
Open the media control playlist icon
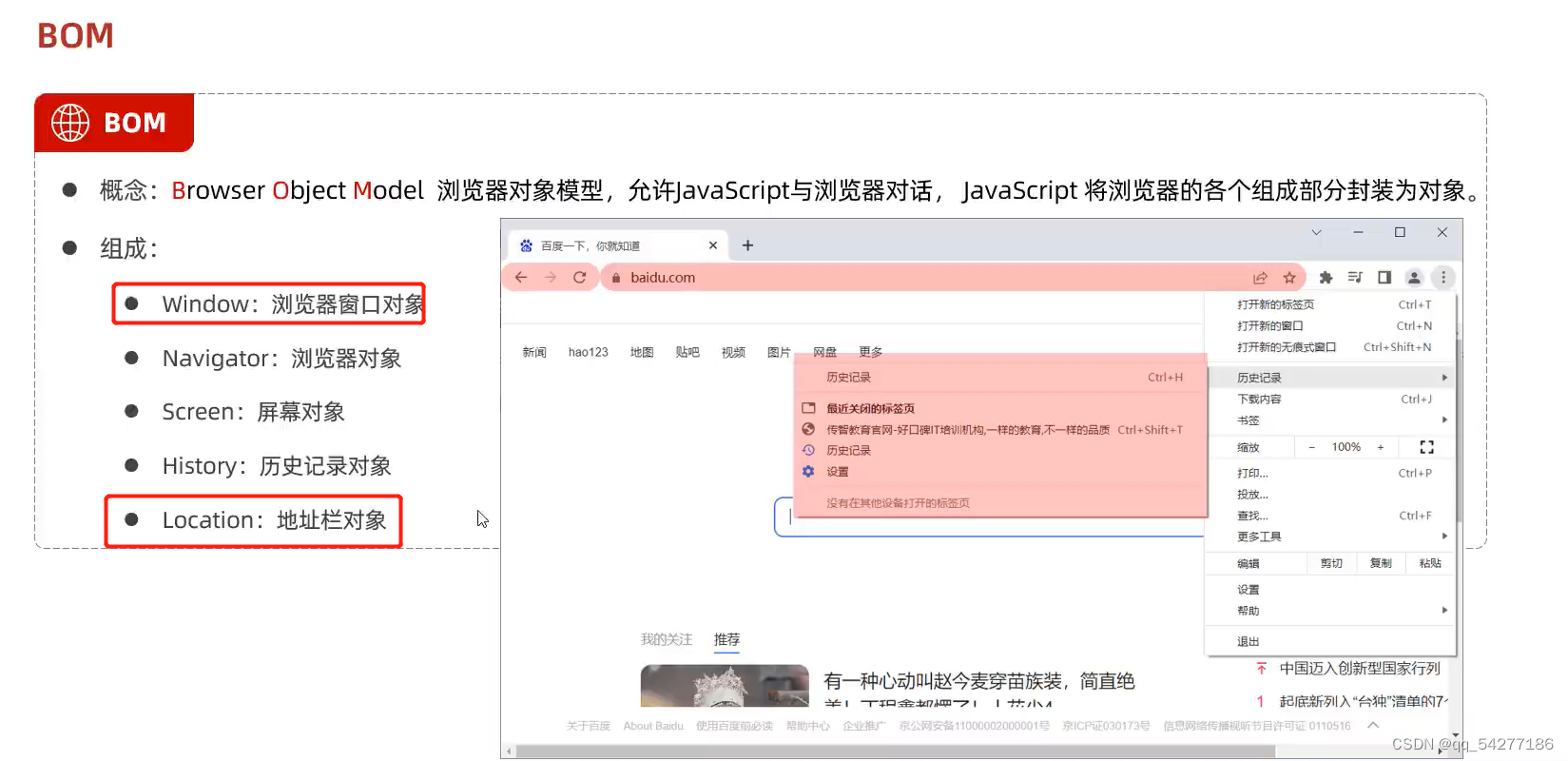1355,278
